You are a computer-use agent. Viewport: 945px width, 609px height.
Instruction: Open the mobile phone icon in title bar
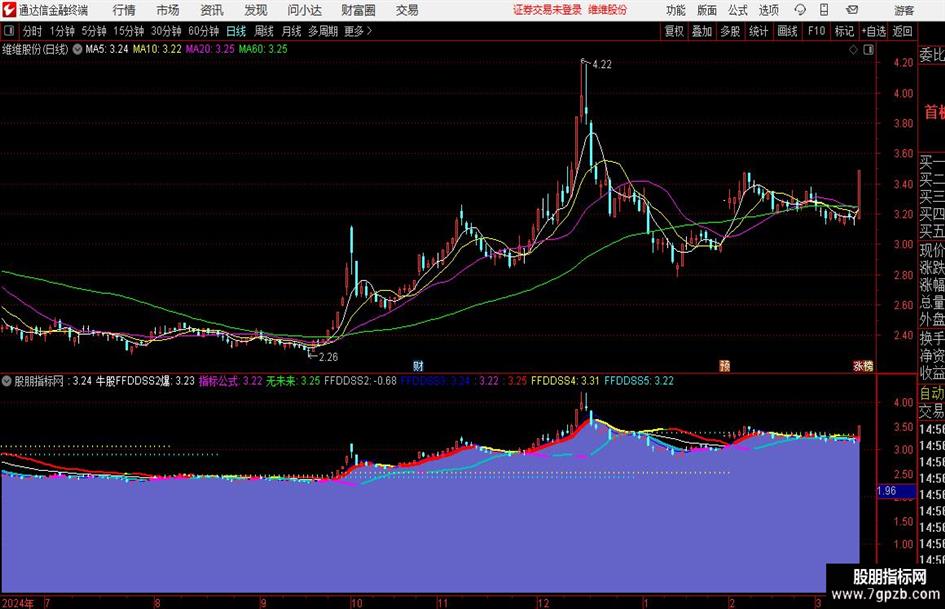[824, 10]
